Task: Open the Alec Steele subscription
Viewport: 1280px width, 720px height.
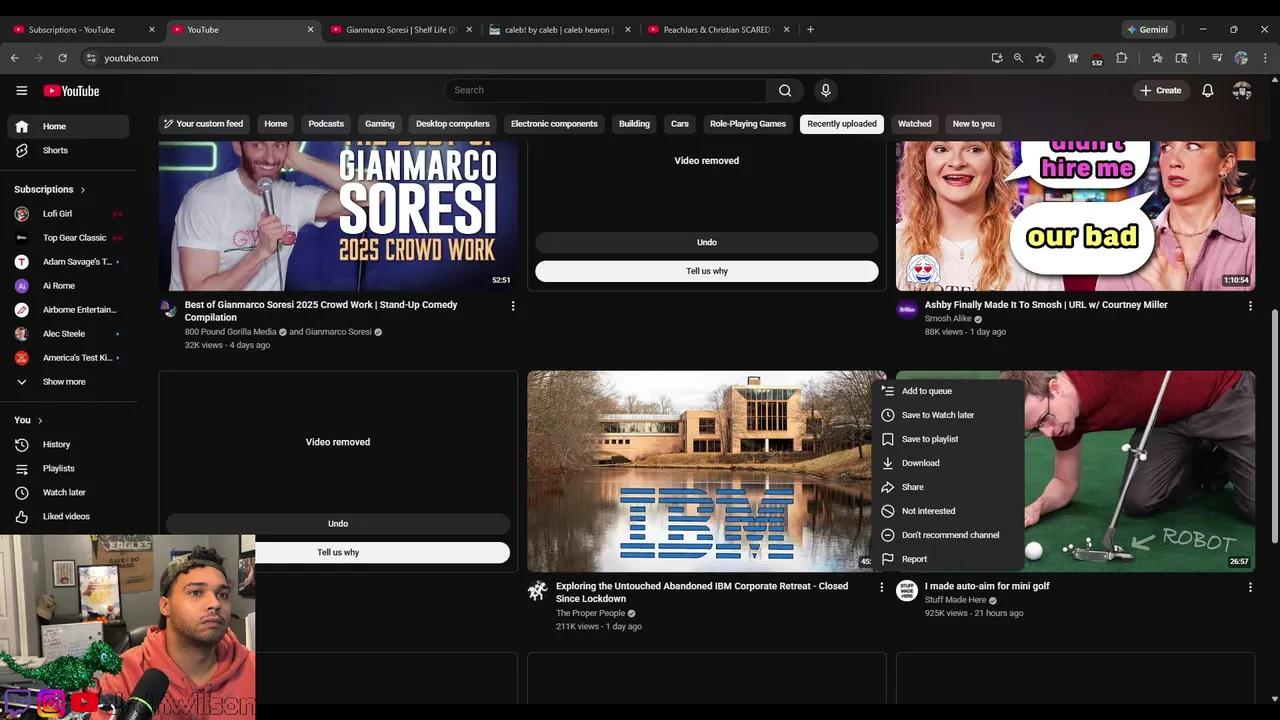Action: [x=68, y=334]
